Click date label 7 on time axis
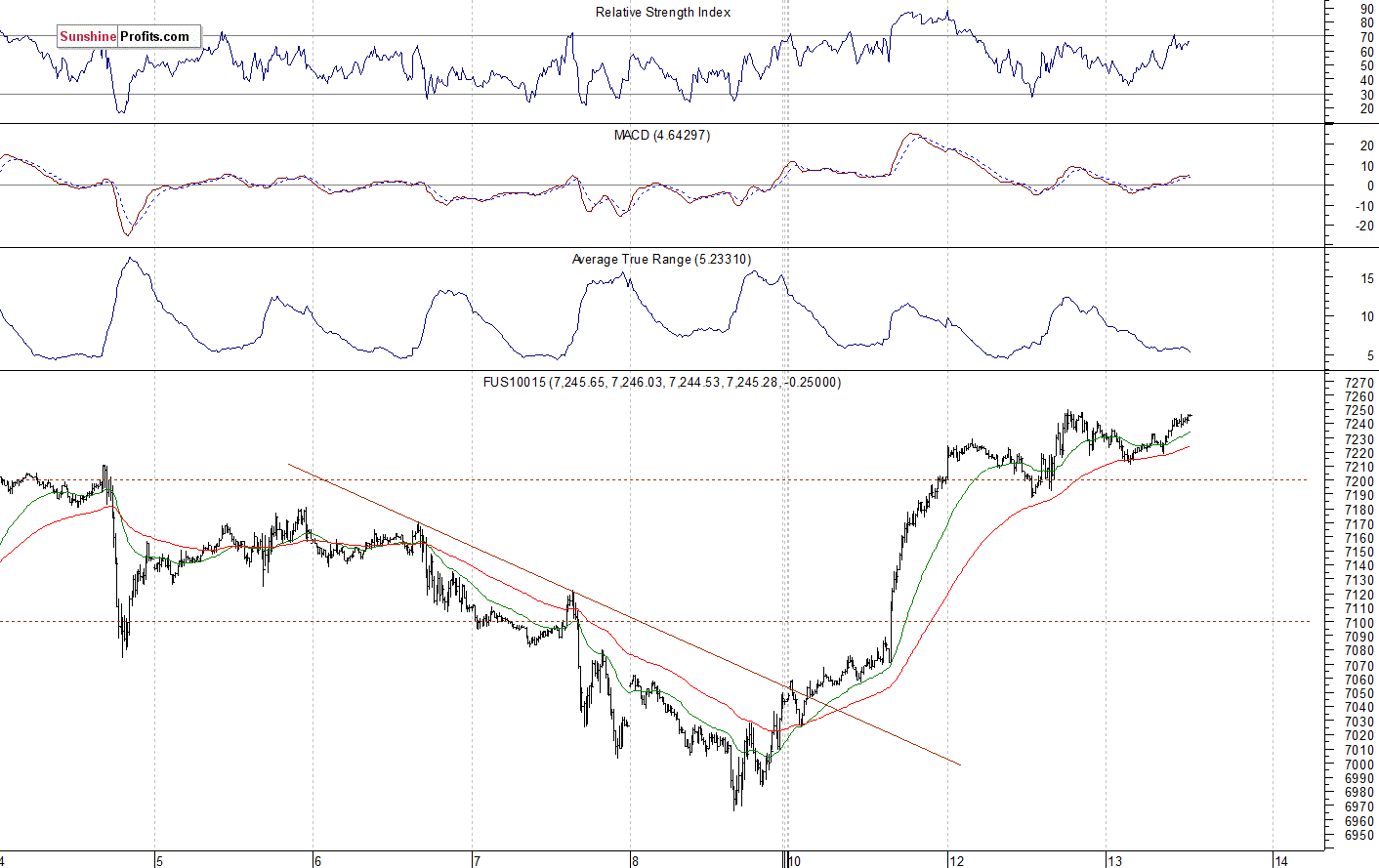1379x868 pixels. click(x=477, y=860)
